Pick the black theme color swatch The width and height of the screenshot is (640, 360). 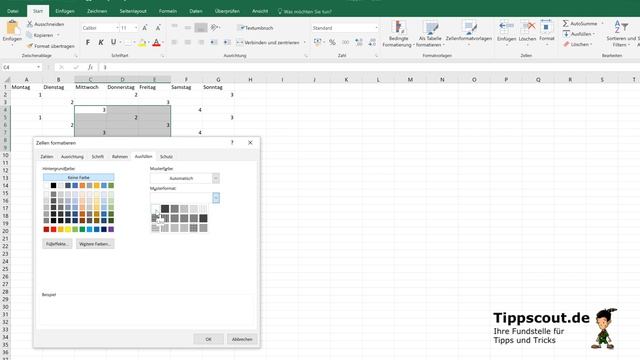[53, 186]
